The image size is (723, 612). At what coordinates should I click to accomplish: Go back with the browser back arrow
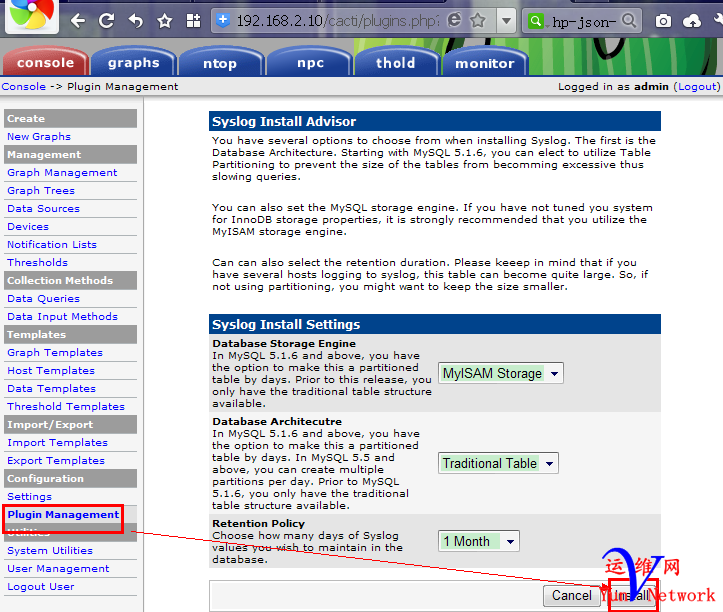[77, 21]
